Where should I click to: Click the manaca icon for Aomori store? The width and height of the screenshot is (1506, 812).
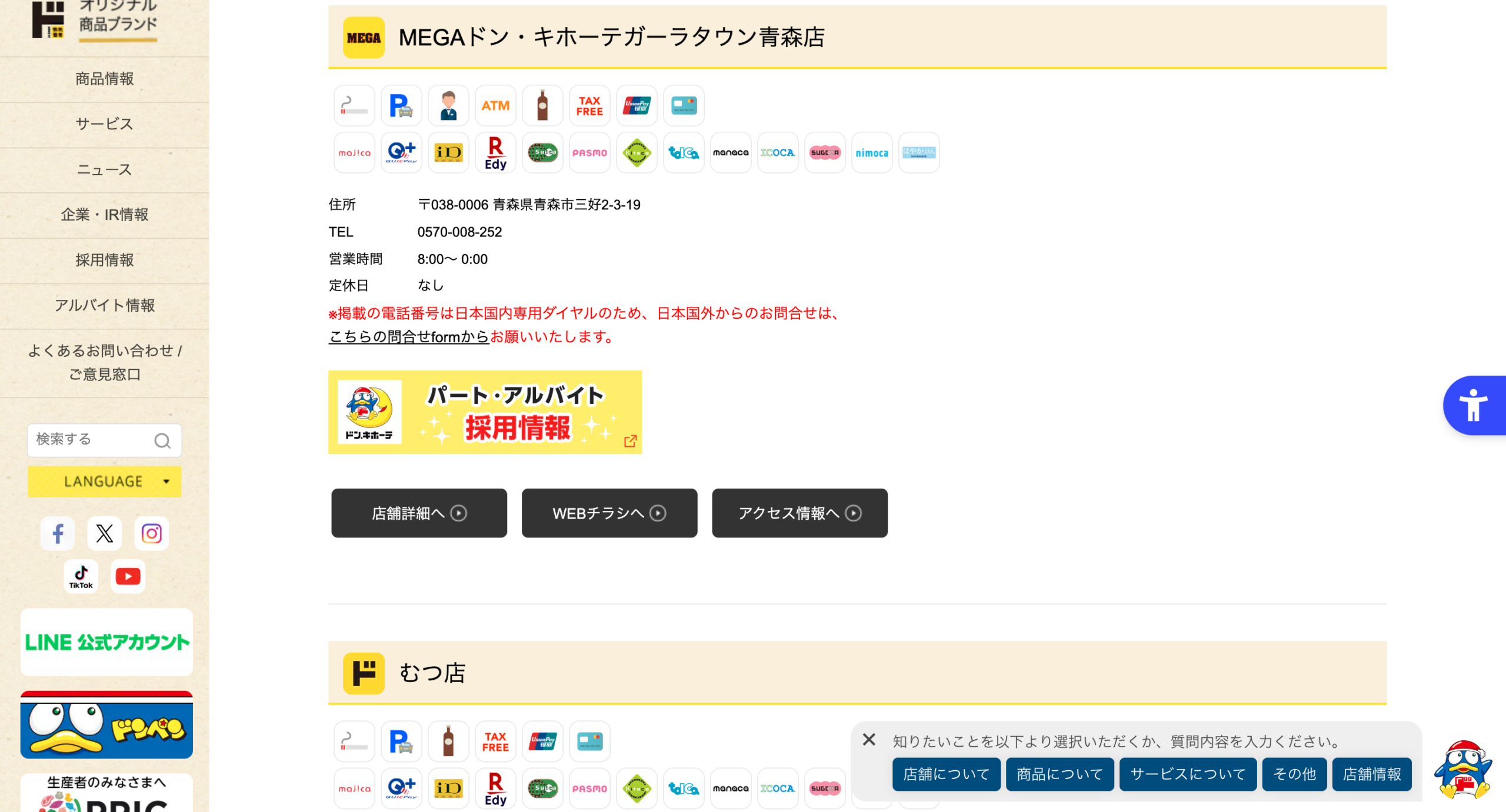tap(731, 153)
